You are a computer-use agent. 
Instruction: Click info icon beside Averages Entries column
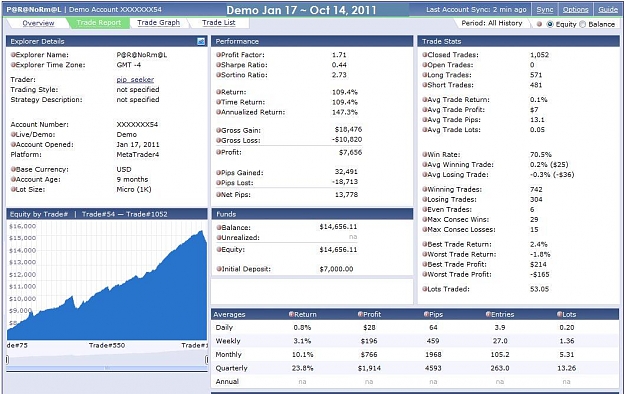[x=488, y=314]
